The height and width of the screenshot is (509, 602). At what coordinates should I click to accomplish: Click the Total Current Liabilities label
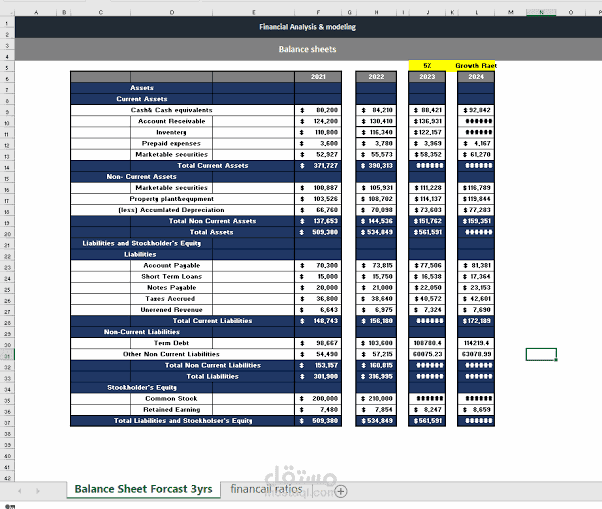pos(212,321)
